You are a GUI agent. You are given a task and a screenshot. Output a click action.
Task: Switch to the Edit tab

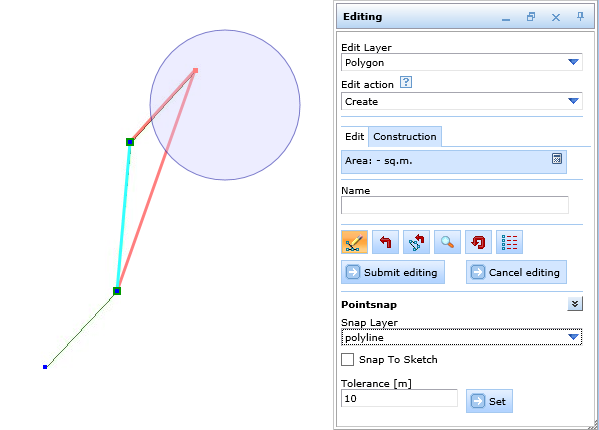355,137
